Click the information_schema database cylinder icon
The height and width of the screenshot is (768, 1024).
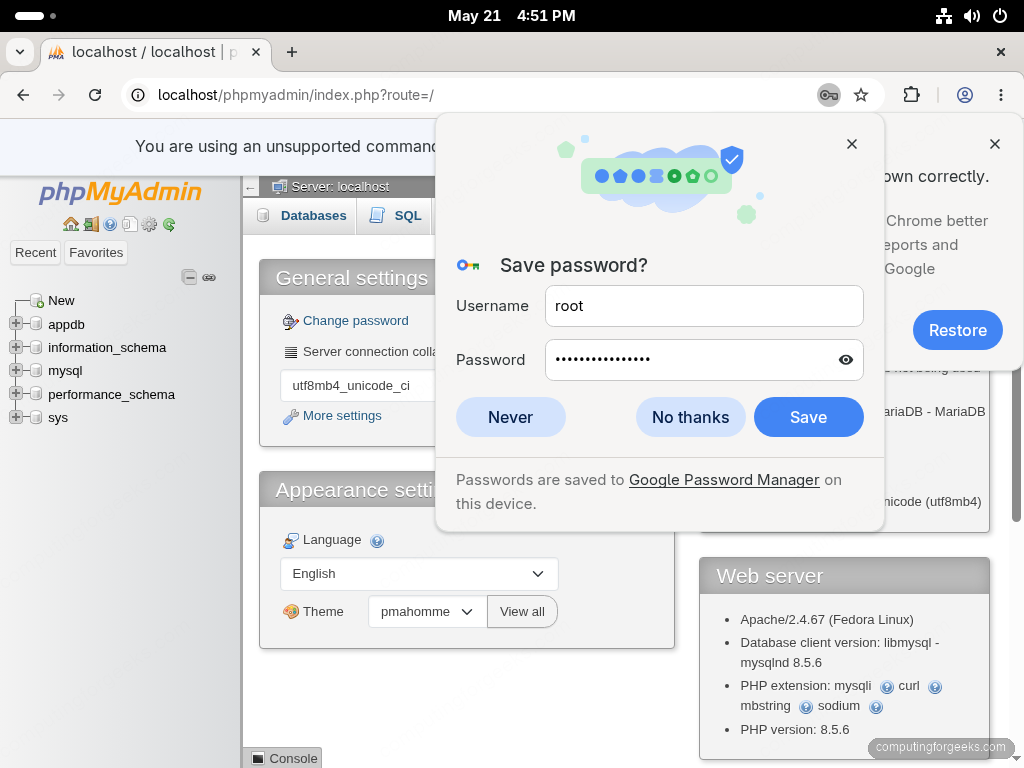[x=36, y=347]
